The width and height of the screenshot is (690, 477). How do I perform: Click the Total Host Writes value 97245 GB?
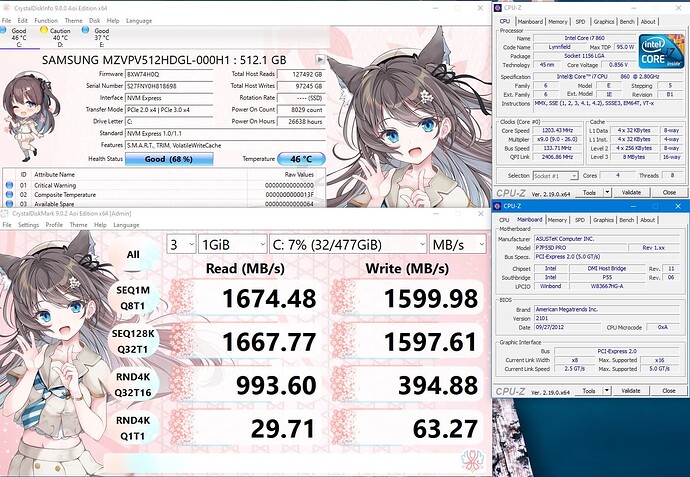click(301, 86)
